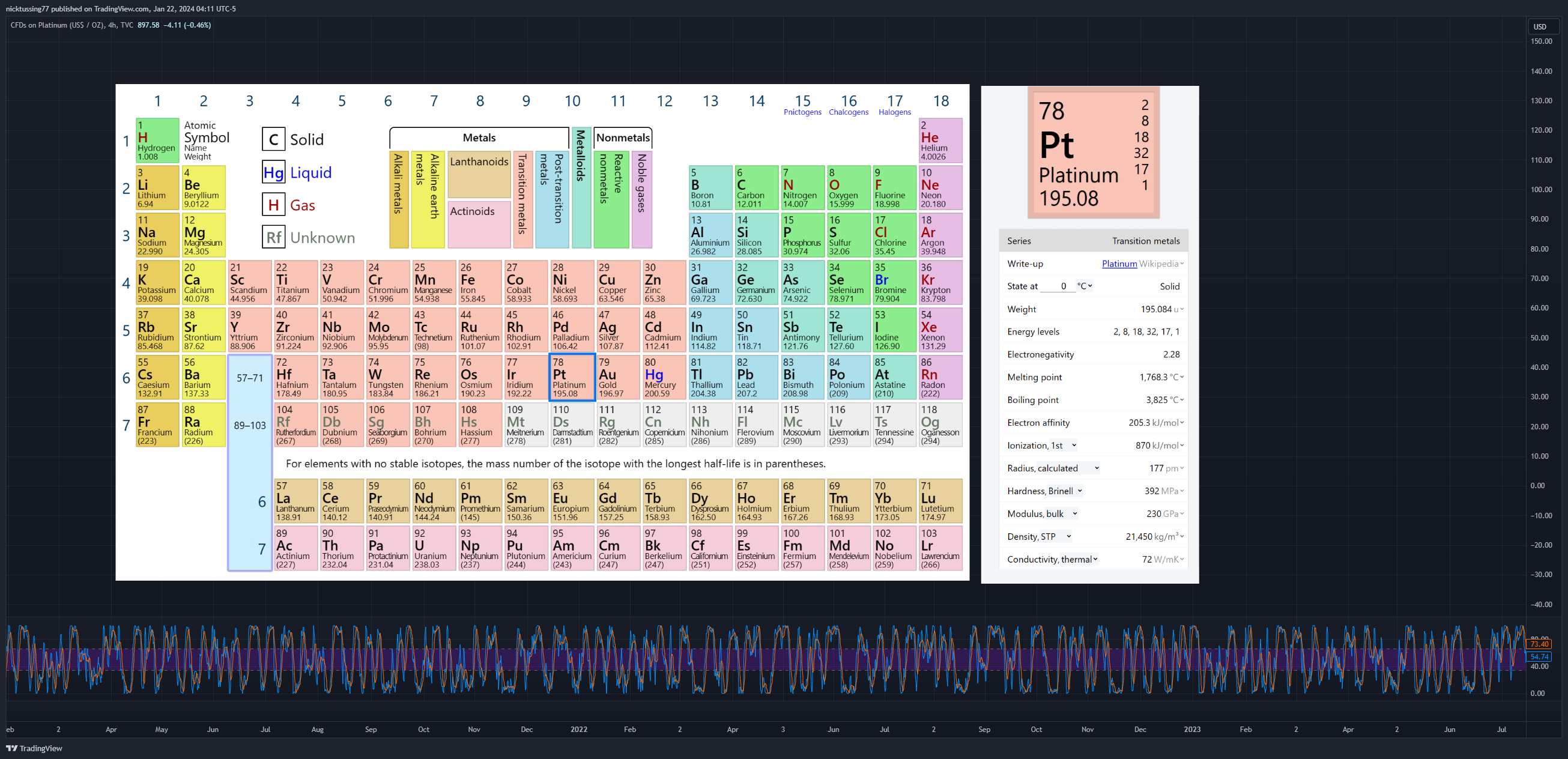The image size is (1568, 759).
Task: Click the Alkaline earth metals legend swatch
Action: point(428,199)
